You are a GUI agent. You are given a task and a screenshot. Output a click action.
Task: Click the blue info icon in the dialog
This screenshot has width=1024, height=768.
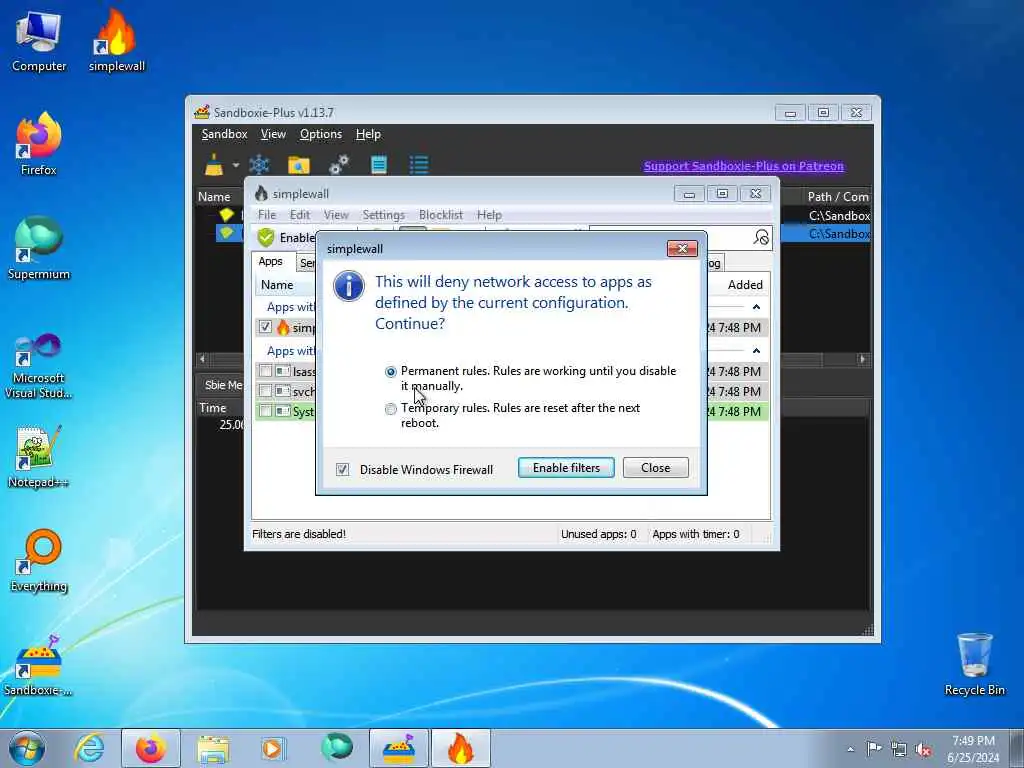pos(349,286)
